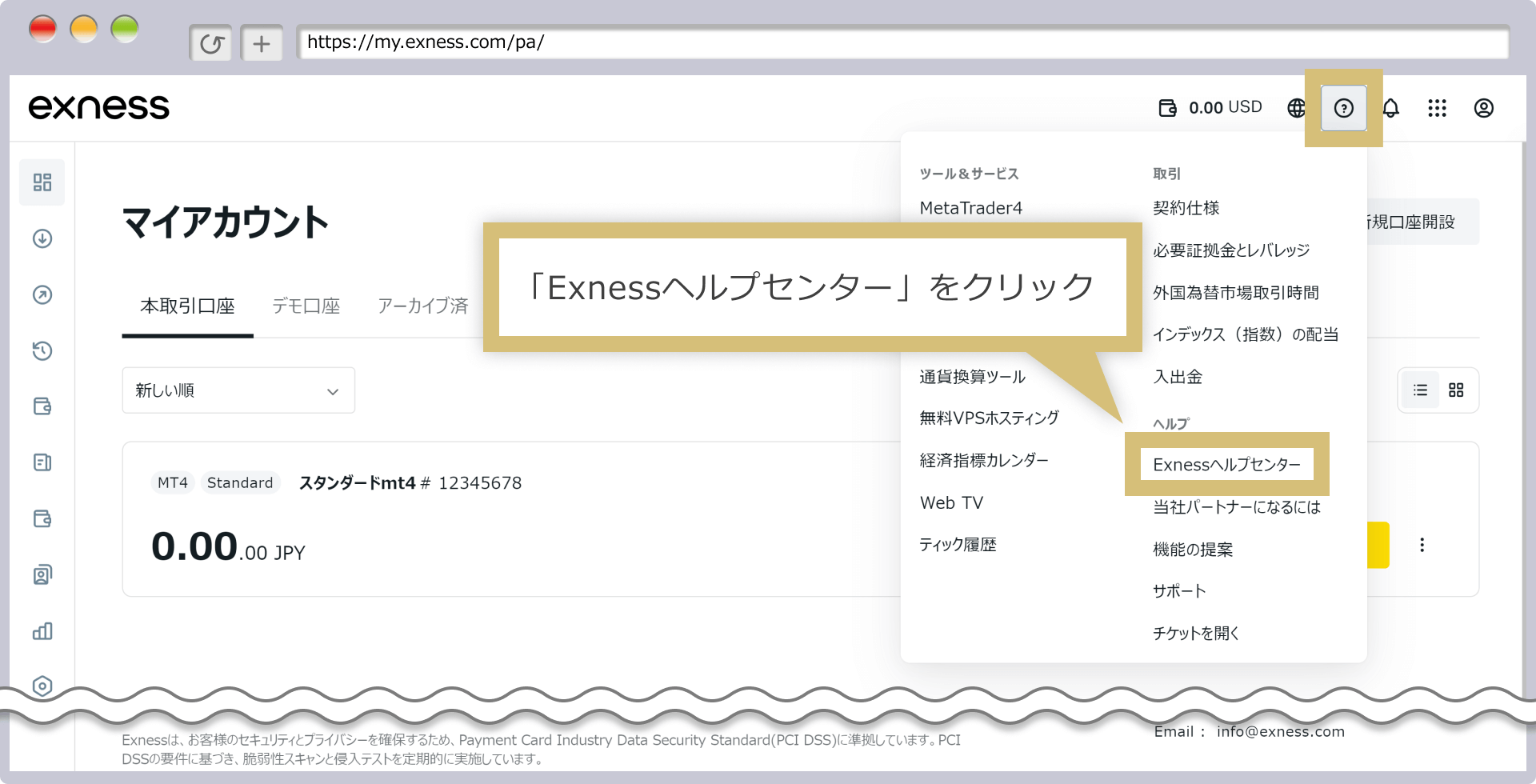Image resolution: width=1536 pixels, height=784 pixels.
Task: Open 経済指標カレンダー menu item
Action: click(984, 461)
